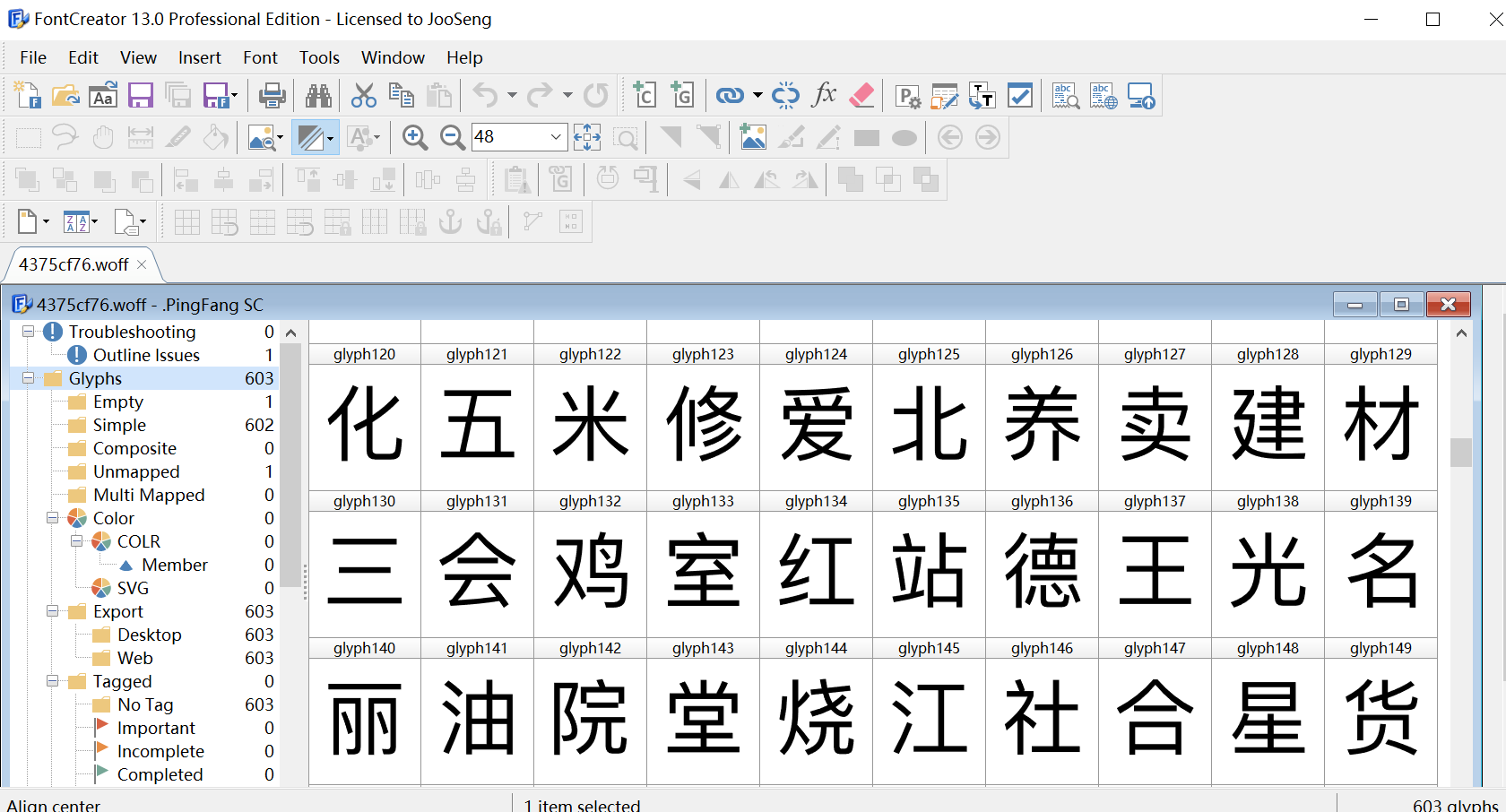The image size is (1506, 812).
Task: Select the glyph149 cell
Action: (x=1380, y=711)
